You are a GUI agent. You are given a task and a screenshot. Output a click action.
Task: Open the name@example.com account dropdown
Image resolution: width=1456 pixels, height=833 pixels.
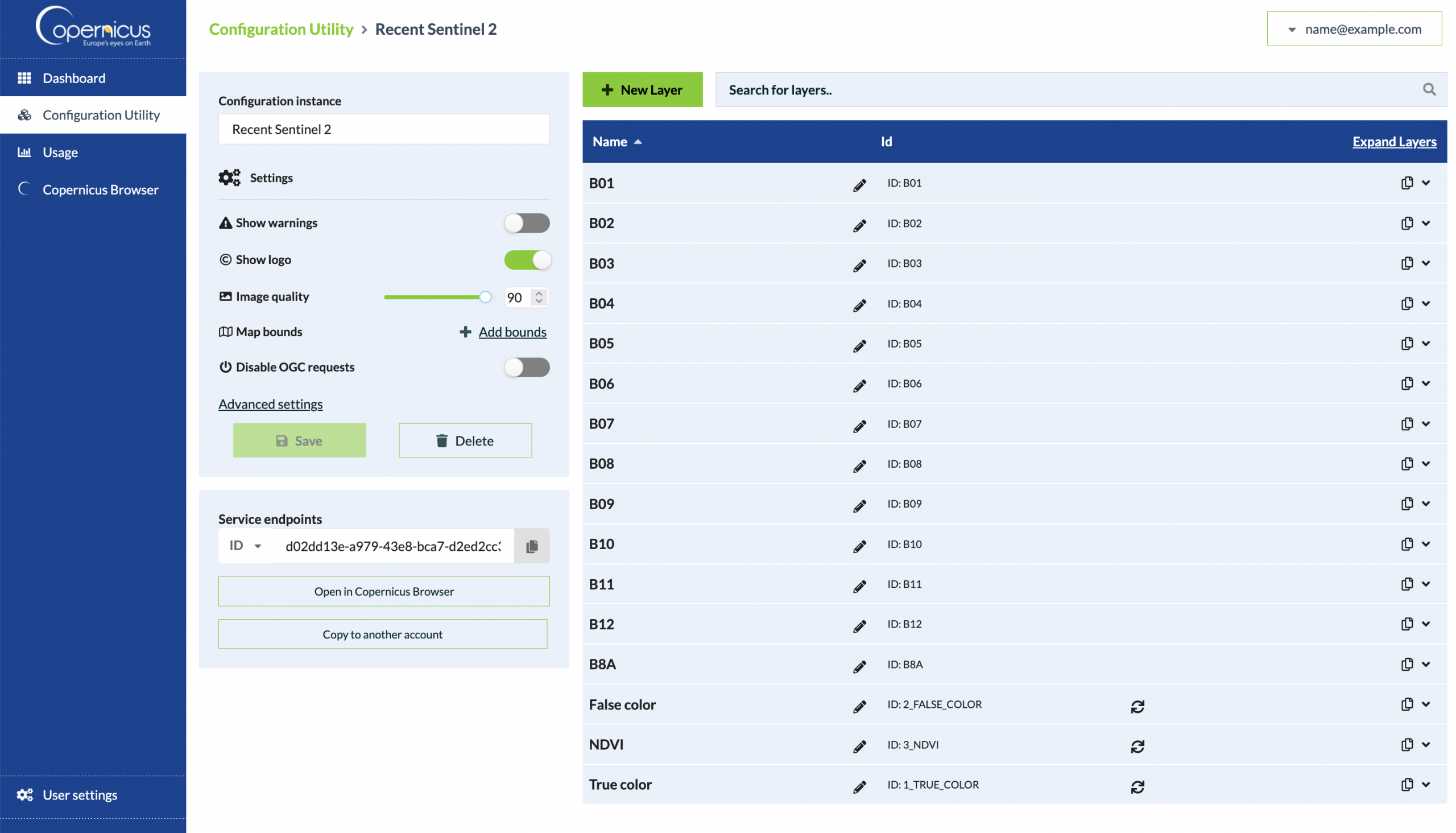[x=1354, y=29]
